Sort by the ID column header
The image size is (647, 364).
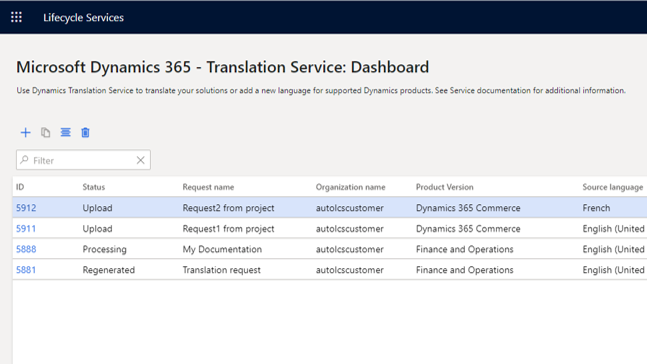20,187
